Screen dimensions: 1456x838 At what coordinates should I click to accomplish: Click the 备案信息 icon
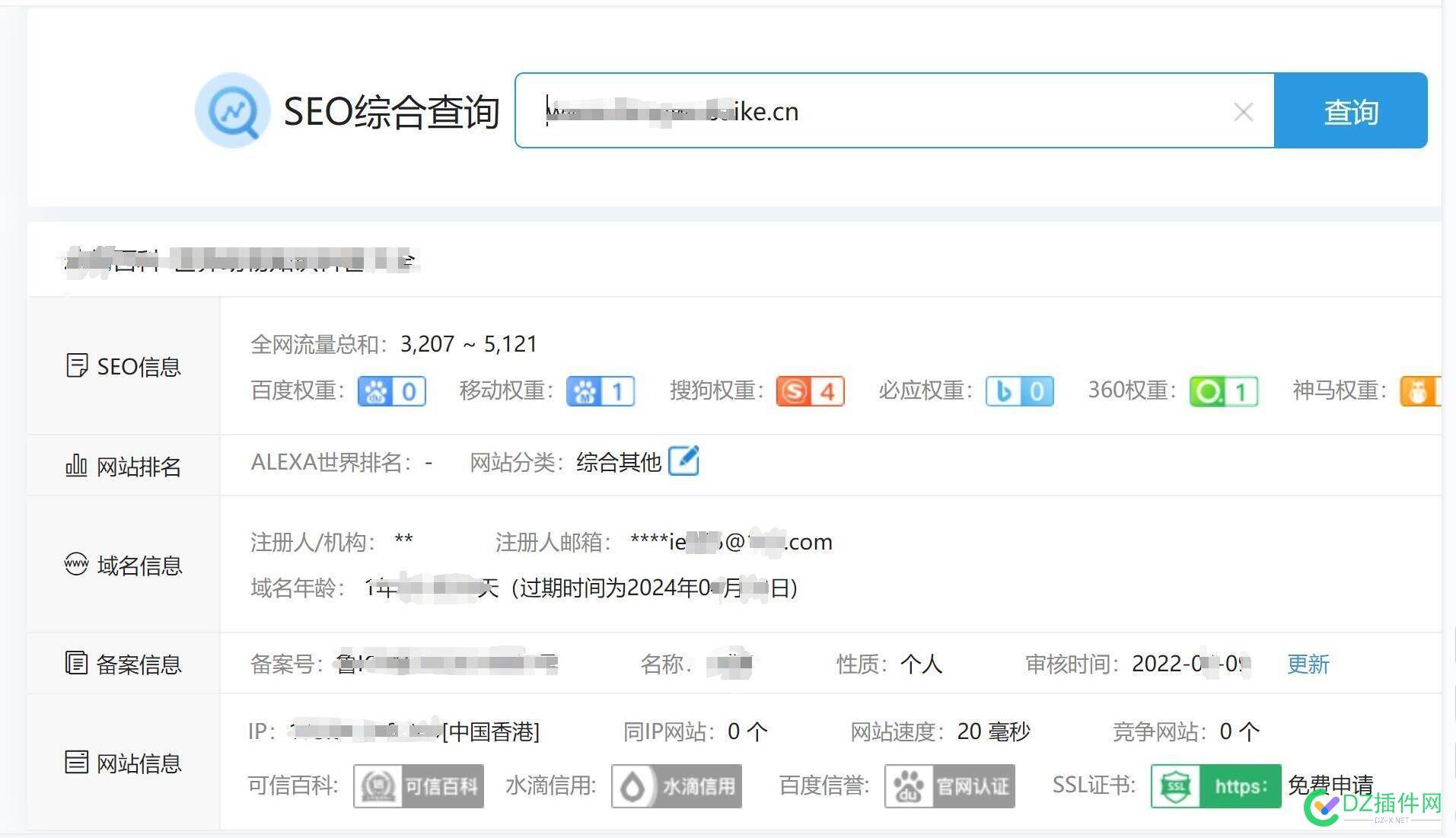point(76,663)
